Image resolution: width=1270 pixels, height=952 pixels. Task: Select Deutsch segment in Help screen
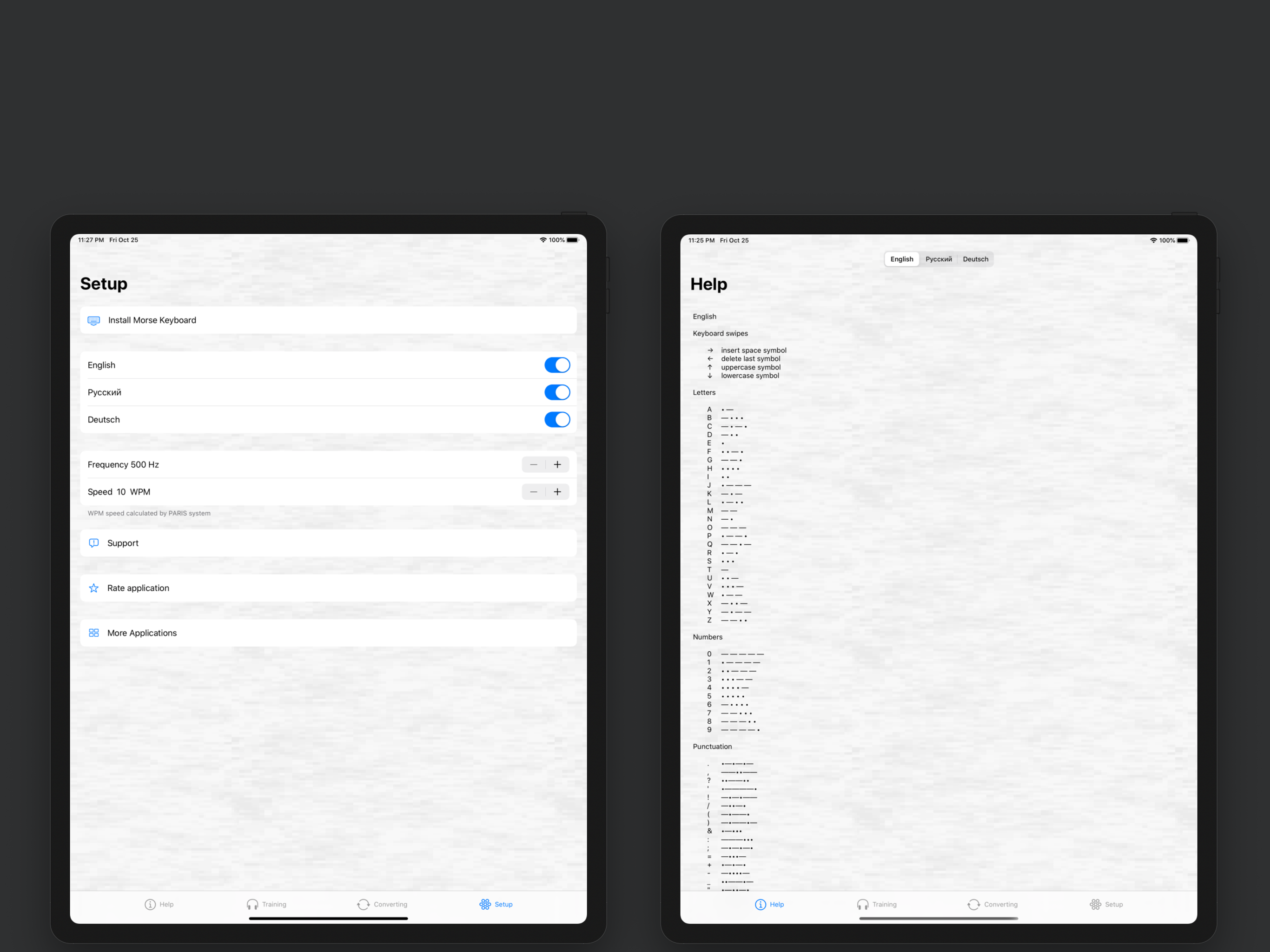click(975, 259)
